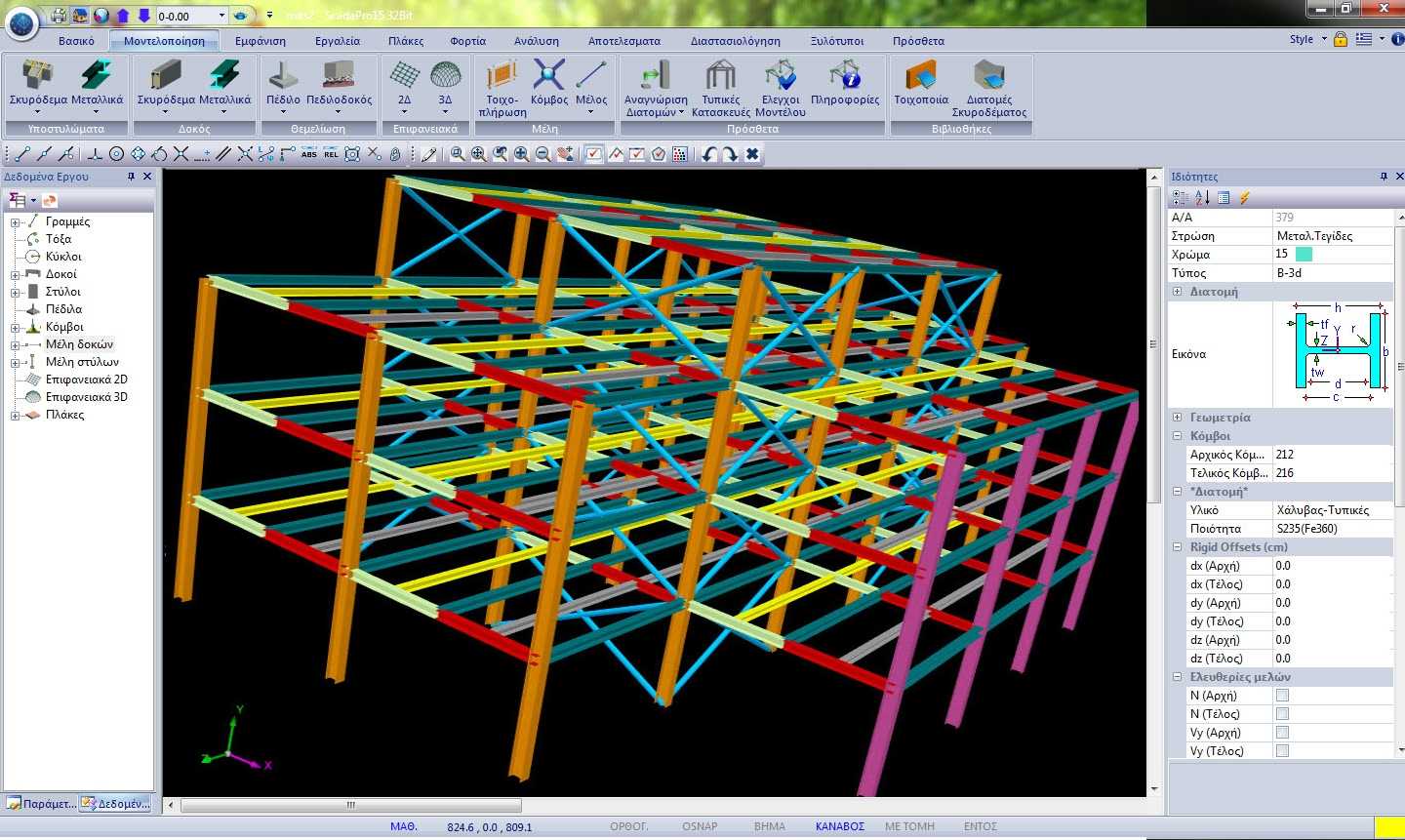
Task: Click the REL coordinates icon
Action: [331, 154]
